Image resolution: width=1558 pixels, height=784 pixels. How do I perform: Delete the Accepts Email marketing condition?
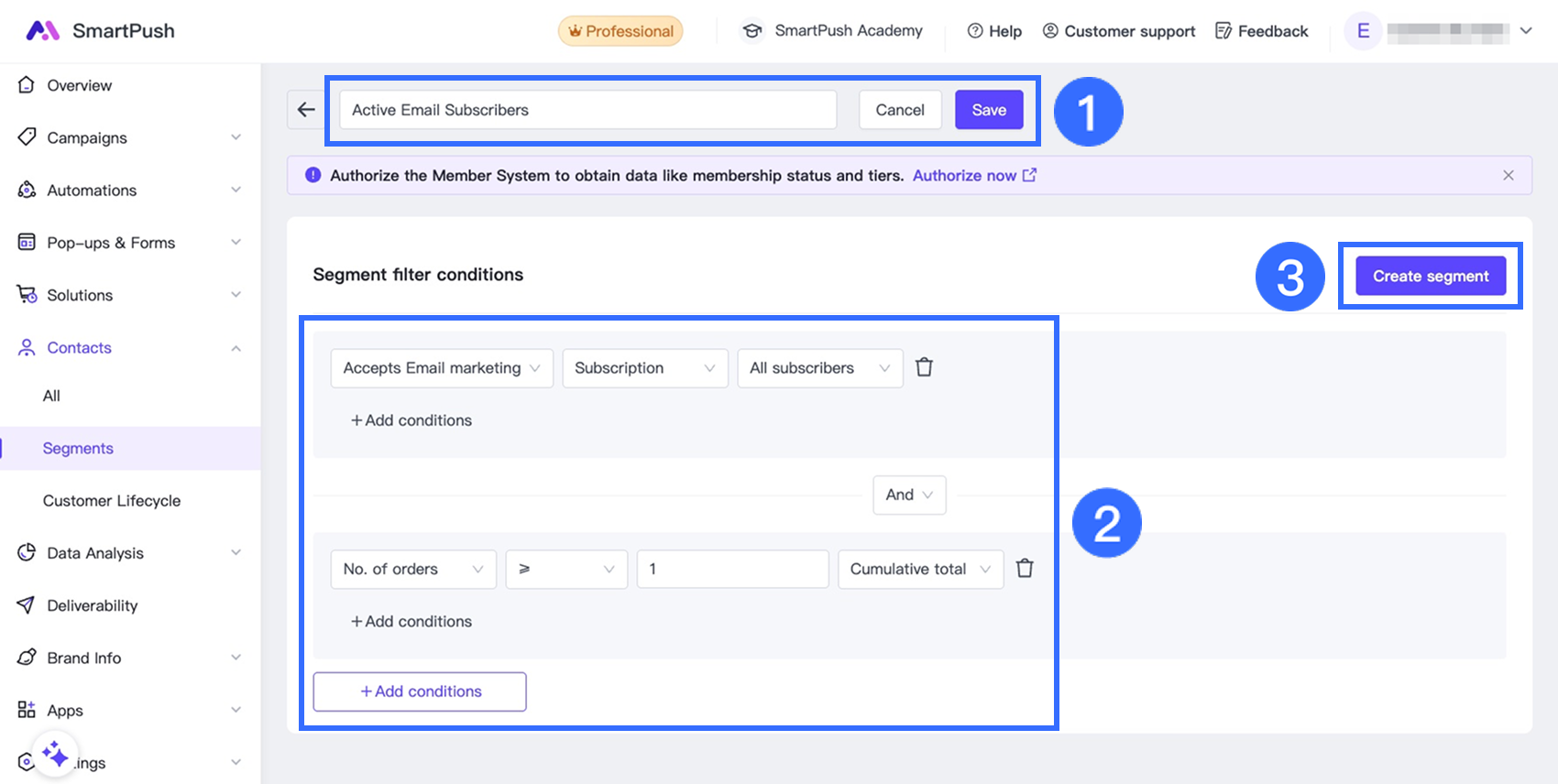(x=924, y=367)
